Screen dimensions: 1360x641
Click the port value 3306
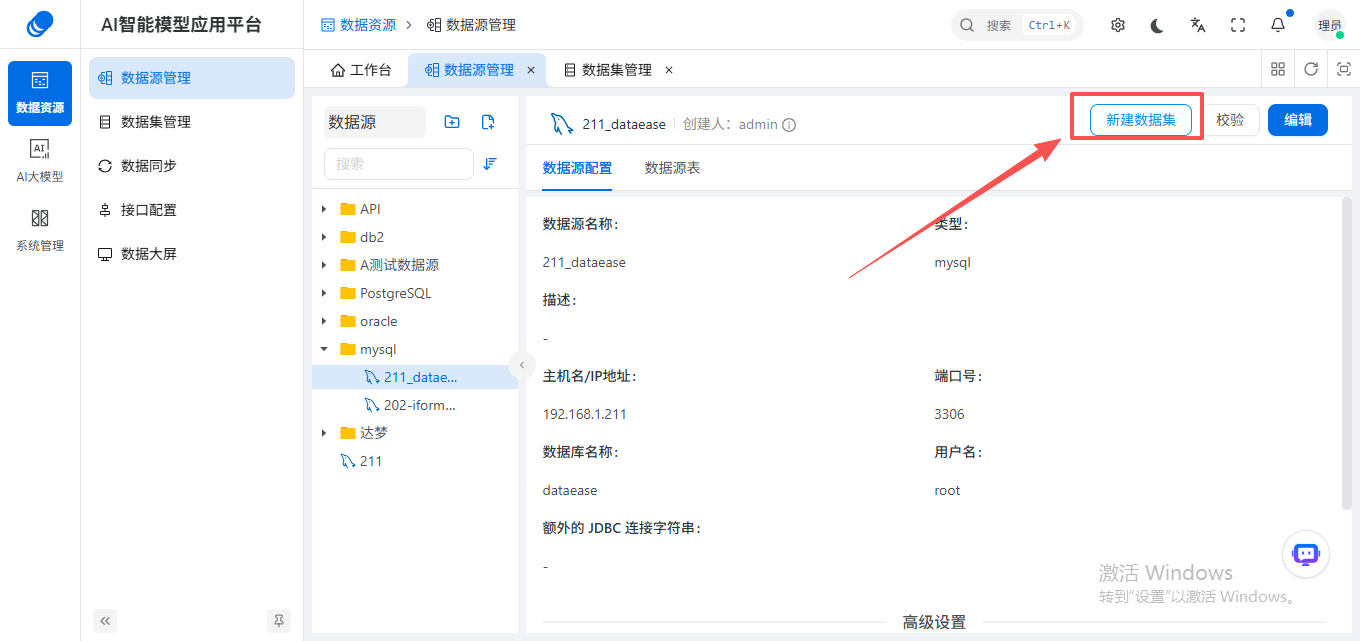(x=949, y=414)
